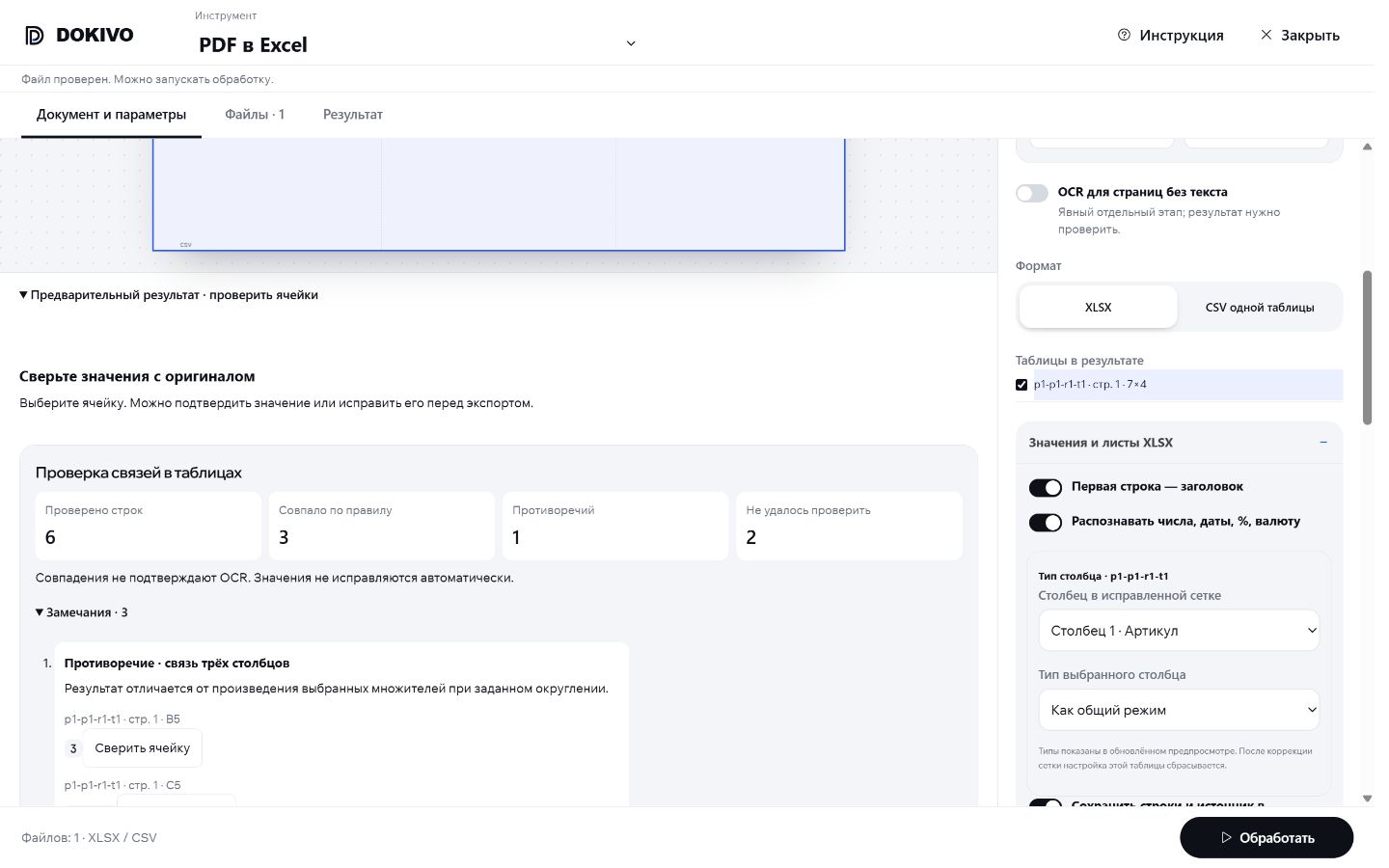Click the scrollbar down arrow
Viewport: 1389px width, 868px height.
click(x=1367, y=799)
